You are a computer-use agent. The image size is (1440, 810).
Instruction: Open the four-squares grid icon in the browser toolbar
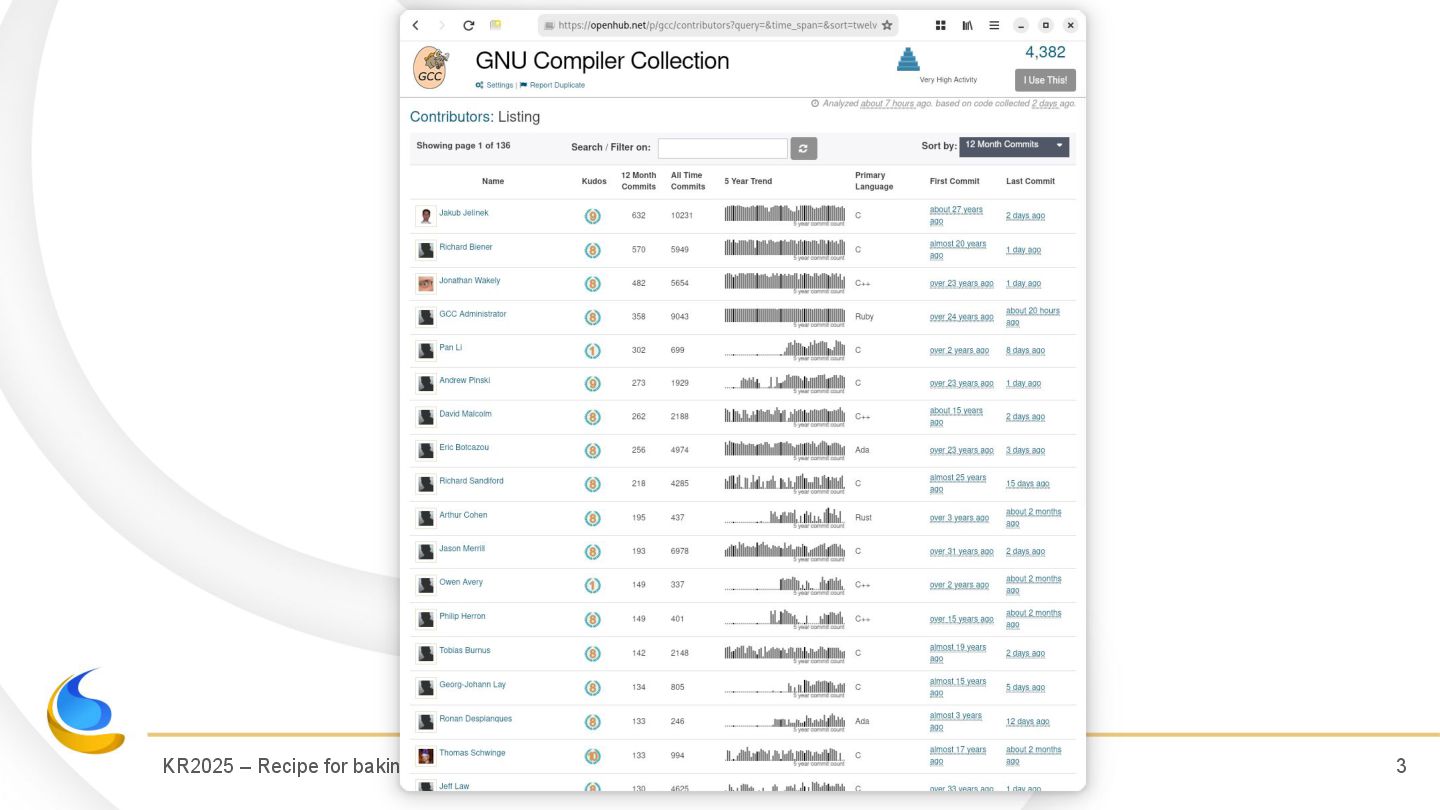(941, 25)
